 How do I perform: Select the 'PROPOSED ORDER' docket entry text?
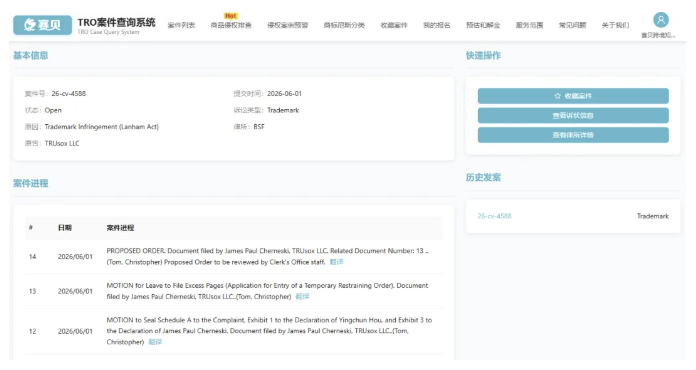pyautogui.click(x=267, y=256)
